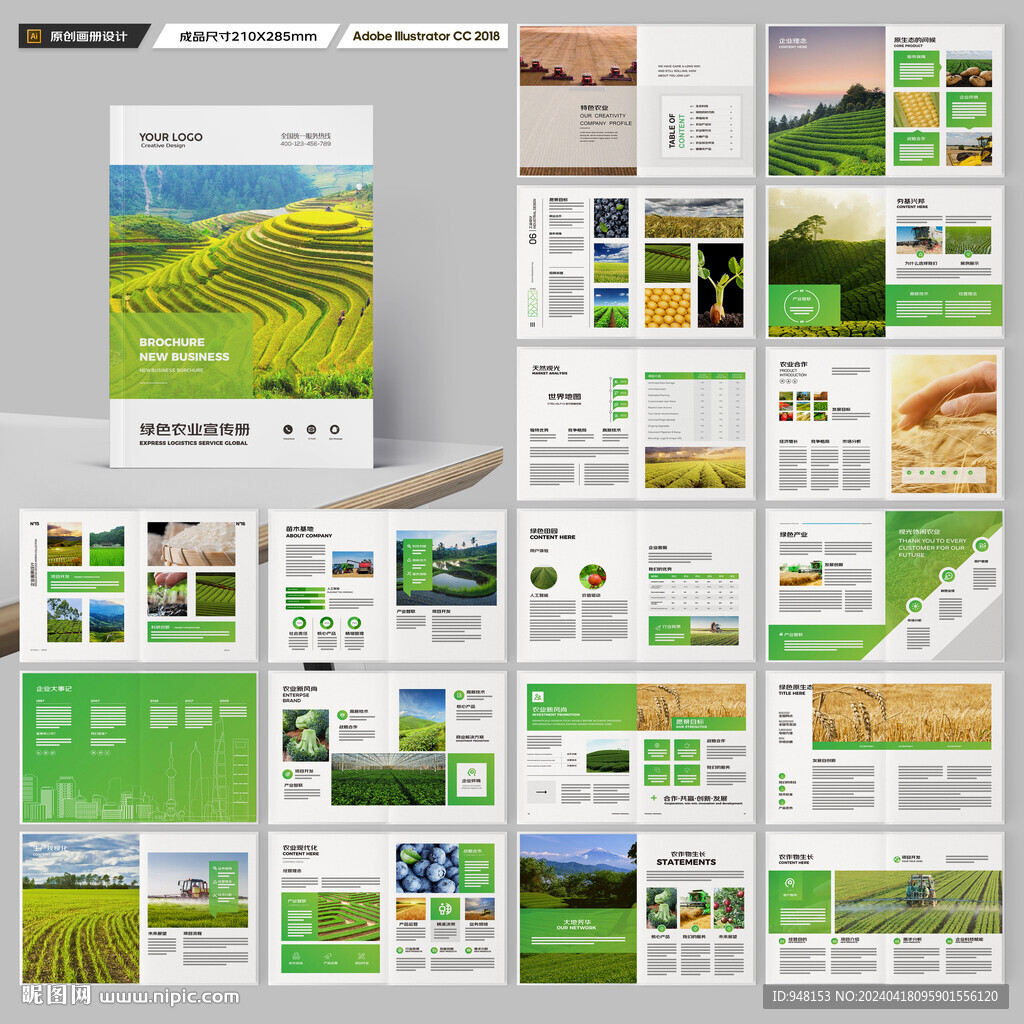Click the greenhouse interior photo
The width and height of the screenshot is (1024, 1024).
pyautogui.click(x=389, y=779)
